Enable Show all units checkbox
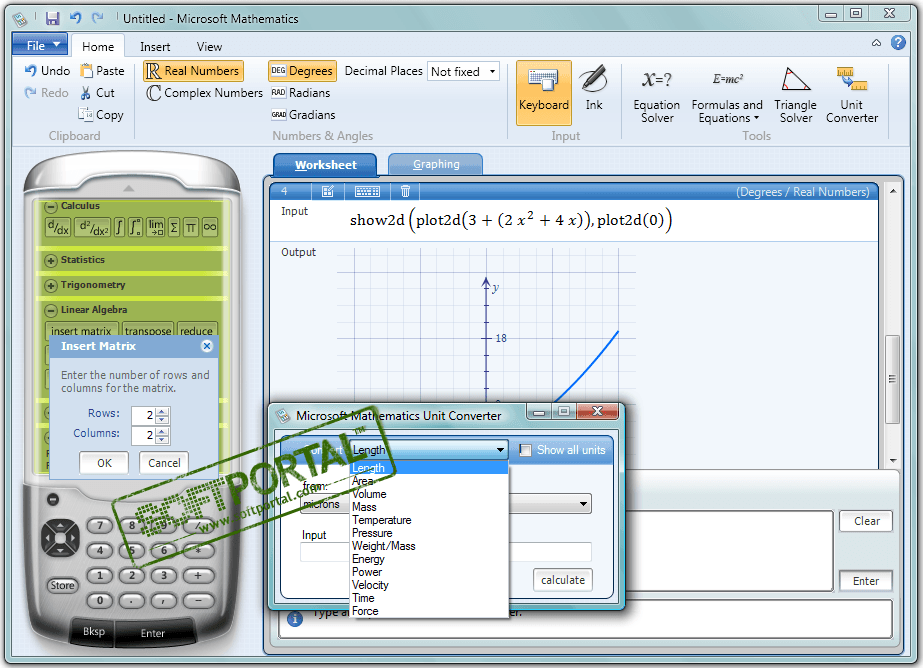Image resolution: width=923 pixels, height=668 pixels. [x=526, y=450]
